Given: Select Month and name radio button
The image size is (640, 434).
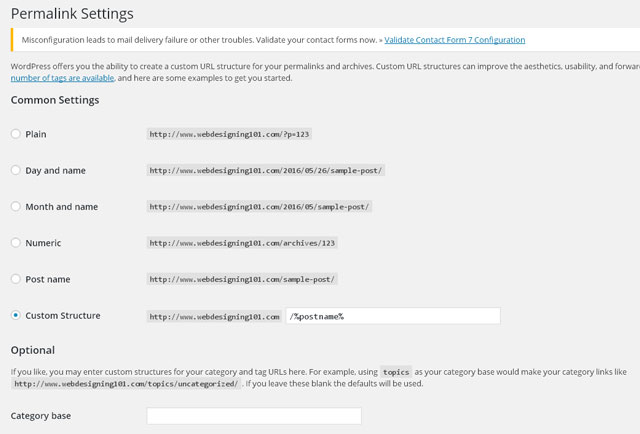Looking at the screenshot, I should [x=16, y=207].
